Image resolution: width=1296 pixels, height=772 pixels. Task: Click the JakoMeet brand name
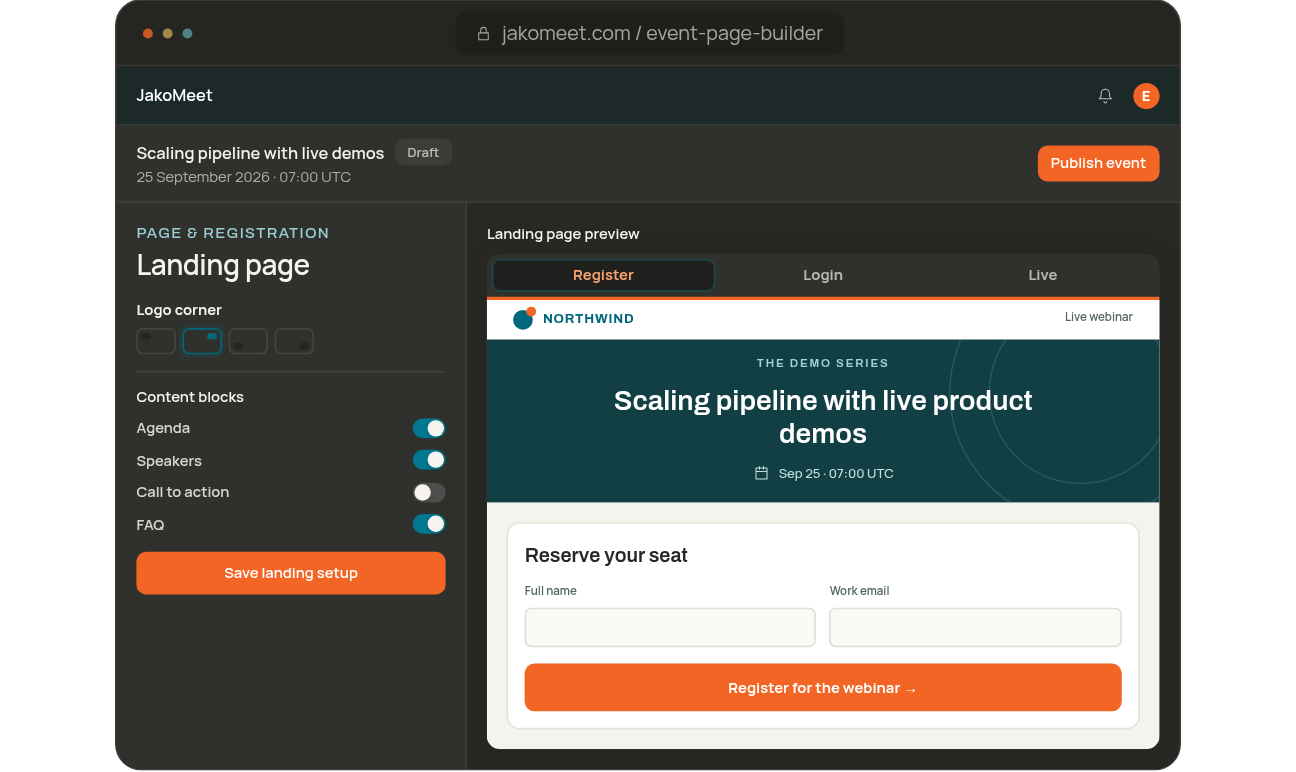pyautogui.click(x=175, y=96)
